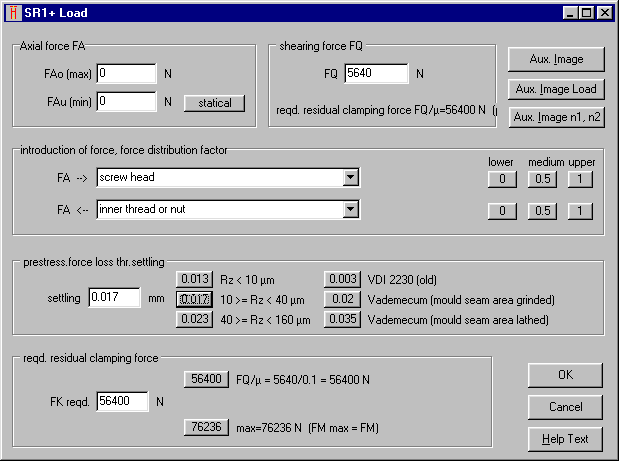Choose the 0.017 settling value button
The height and width of the screenshot is (461, 619).
(x=194, y=299)
